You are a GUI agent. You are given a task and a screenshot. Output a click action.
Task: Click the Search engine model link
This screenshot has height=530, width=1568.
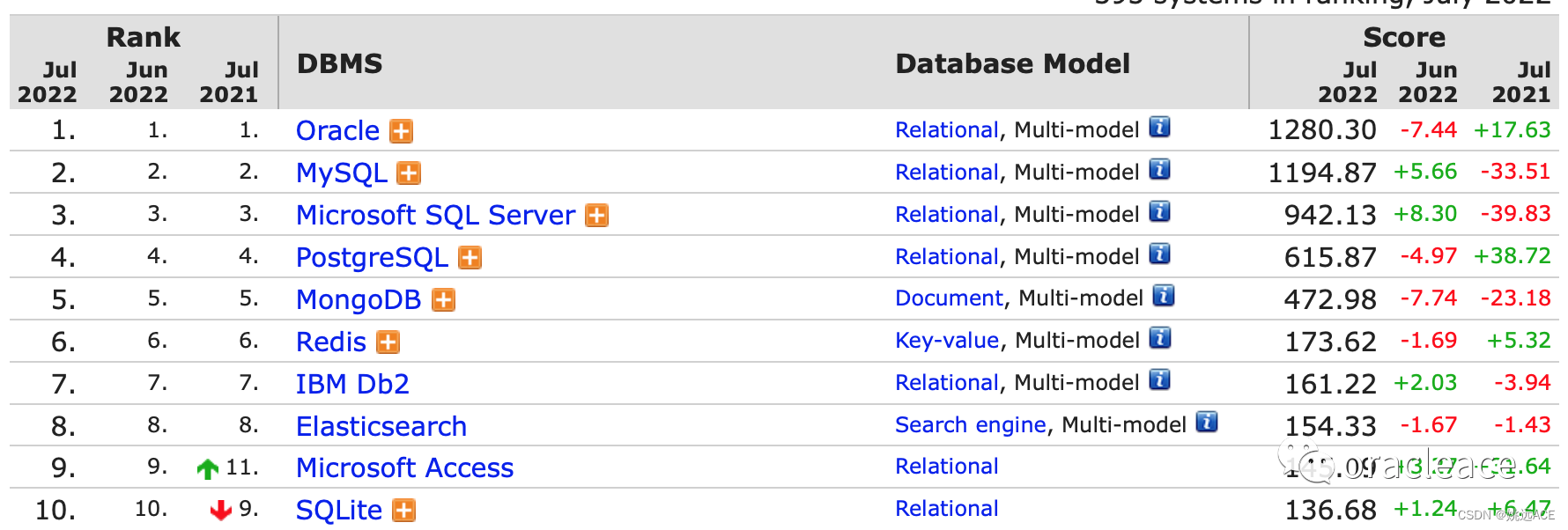[971, 425]
